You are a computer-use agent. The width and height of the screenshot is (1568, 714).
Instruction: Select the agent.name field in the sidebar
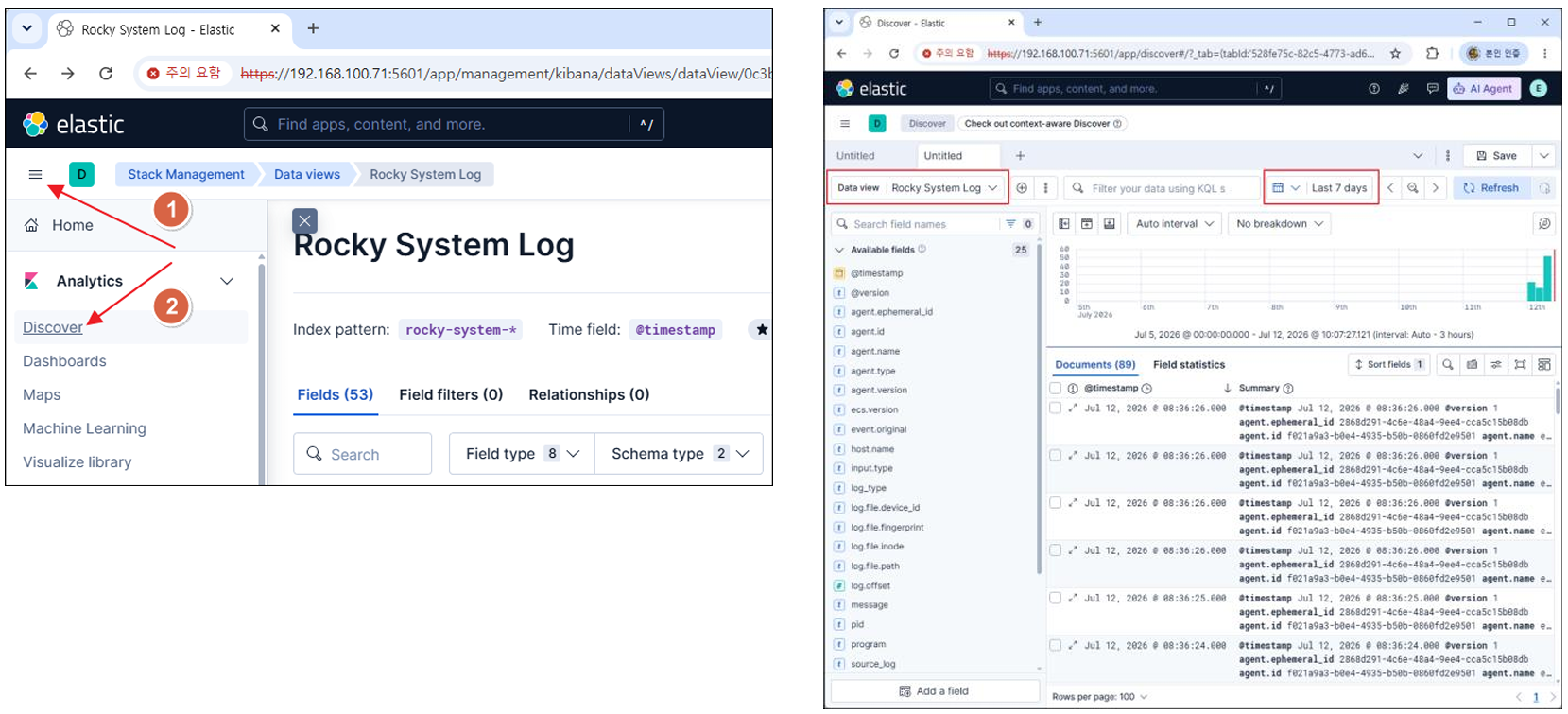click(x=874, y=352)
